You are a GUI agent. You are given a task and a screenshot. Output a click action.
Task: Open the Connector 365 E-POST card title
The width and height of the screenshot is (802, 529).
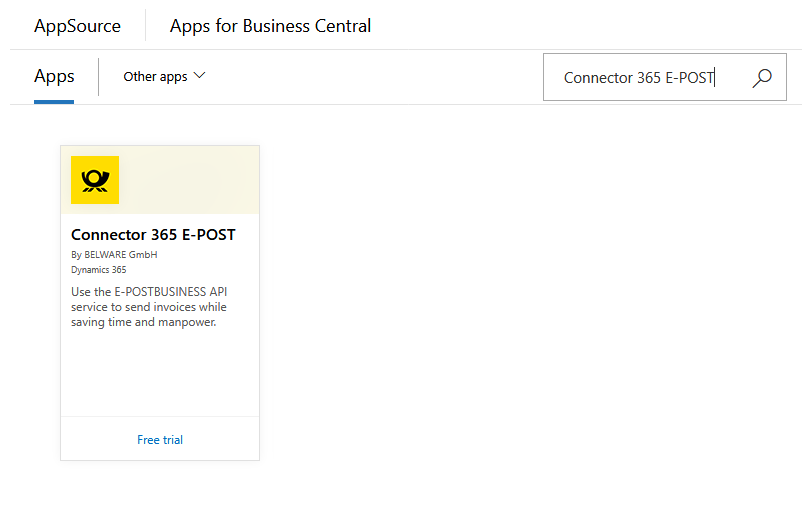[153, 234]
